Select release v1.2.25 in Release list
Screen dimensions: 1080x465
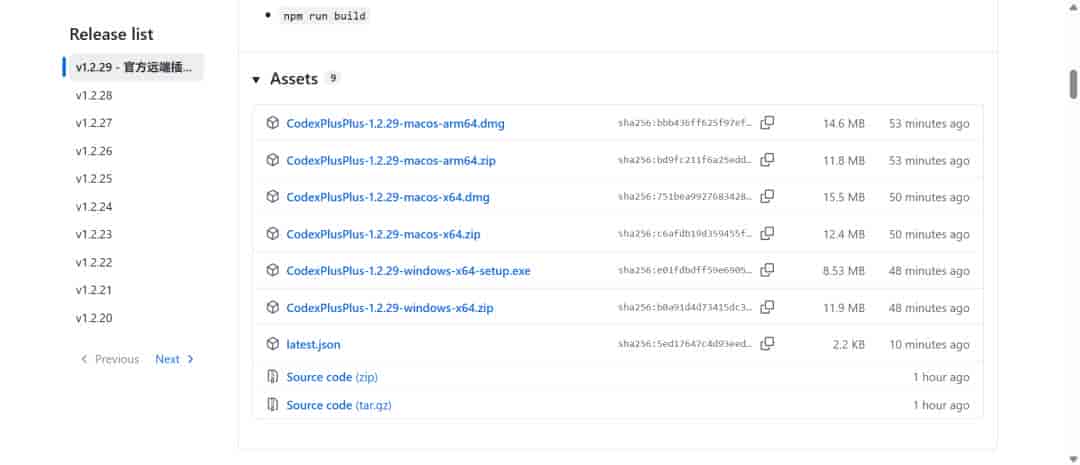pyautogui.click(x=94, y=179)
